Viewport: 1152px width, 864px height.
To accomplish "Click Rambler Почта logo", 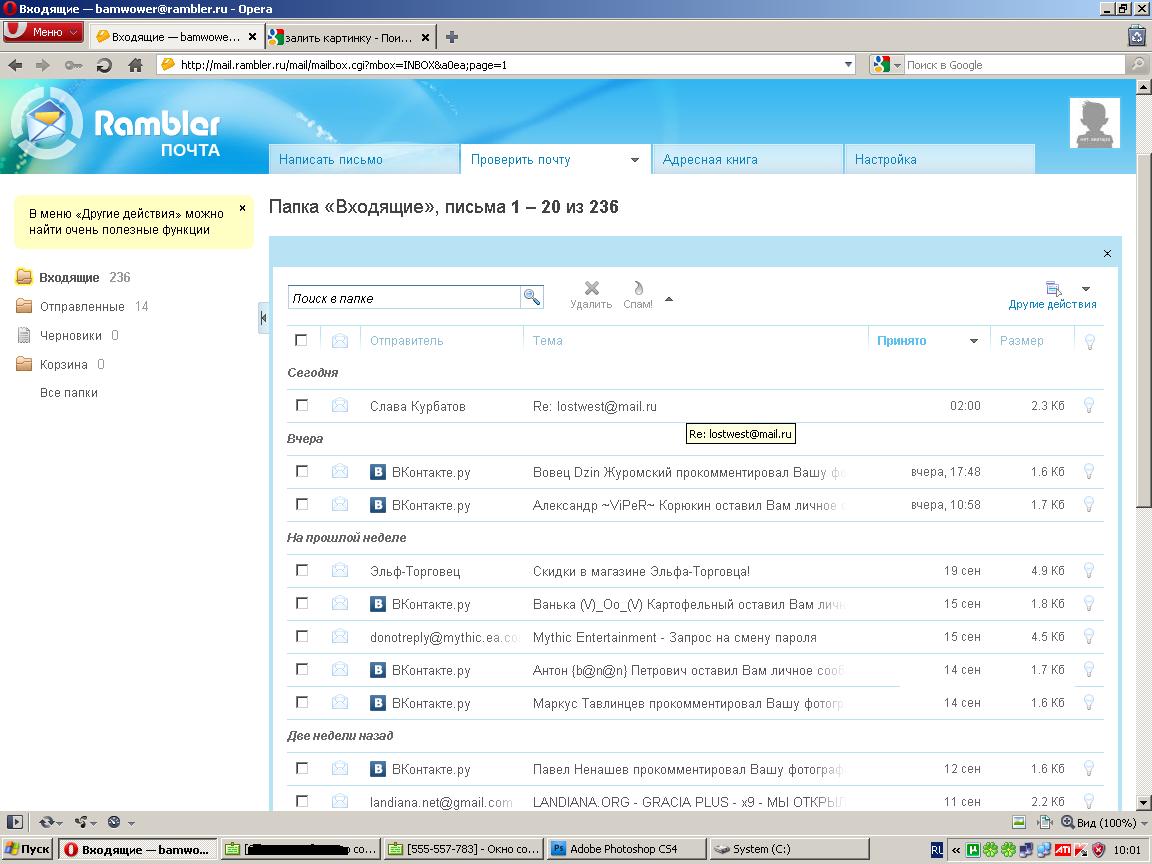I will click(118, 125).
